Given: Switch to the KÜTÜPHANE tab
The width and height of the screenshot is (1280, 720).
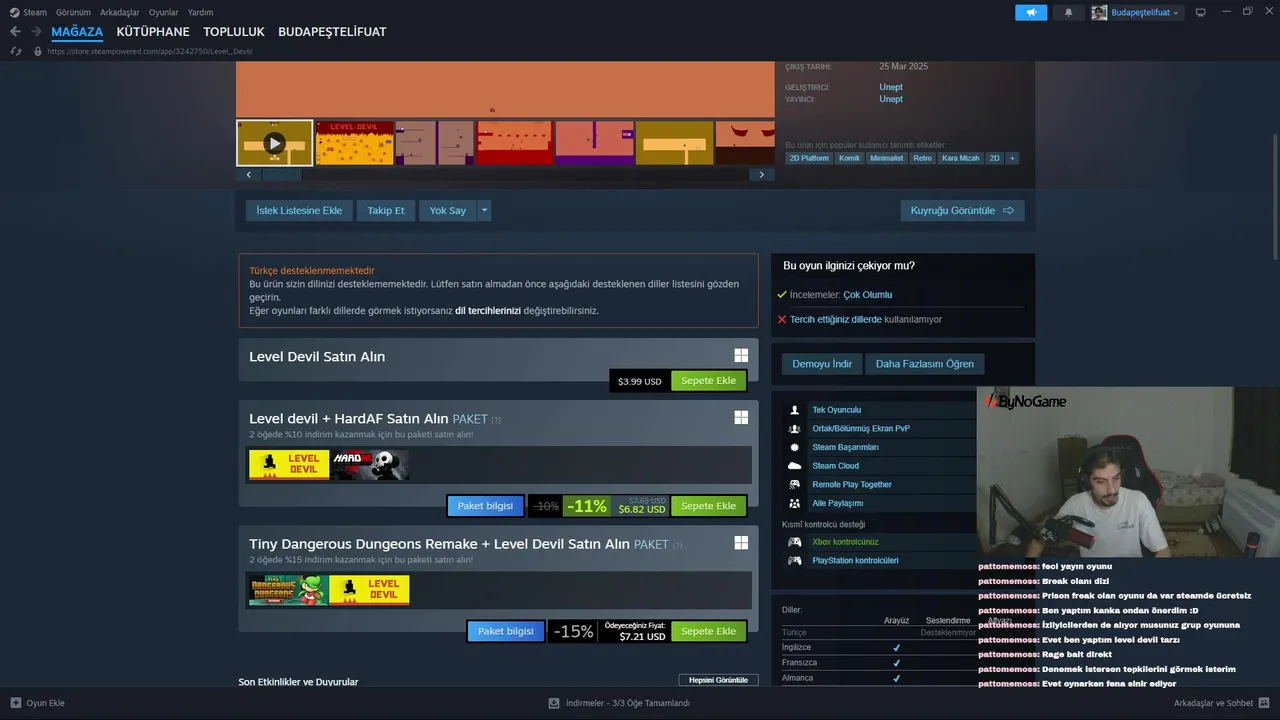Looking at the screenshot, I should pyautogui.click(x=153, y=32).
